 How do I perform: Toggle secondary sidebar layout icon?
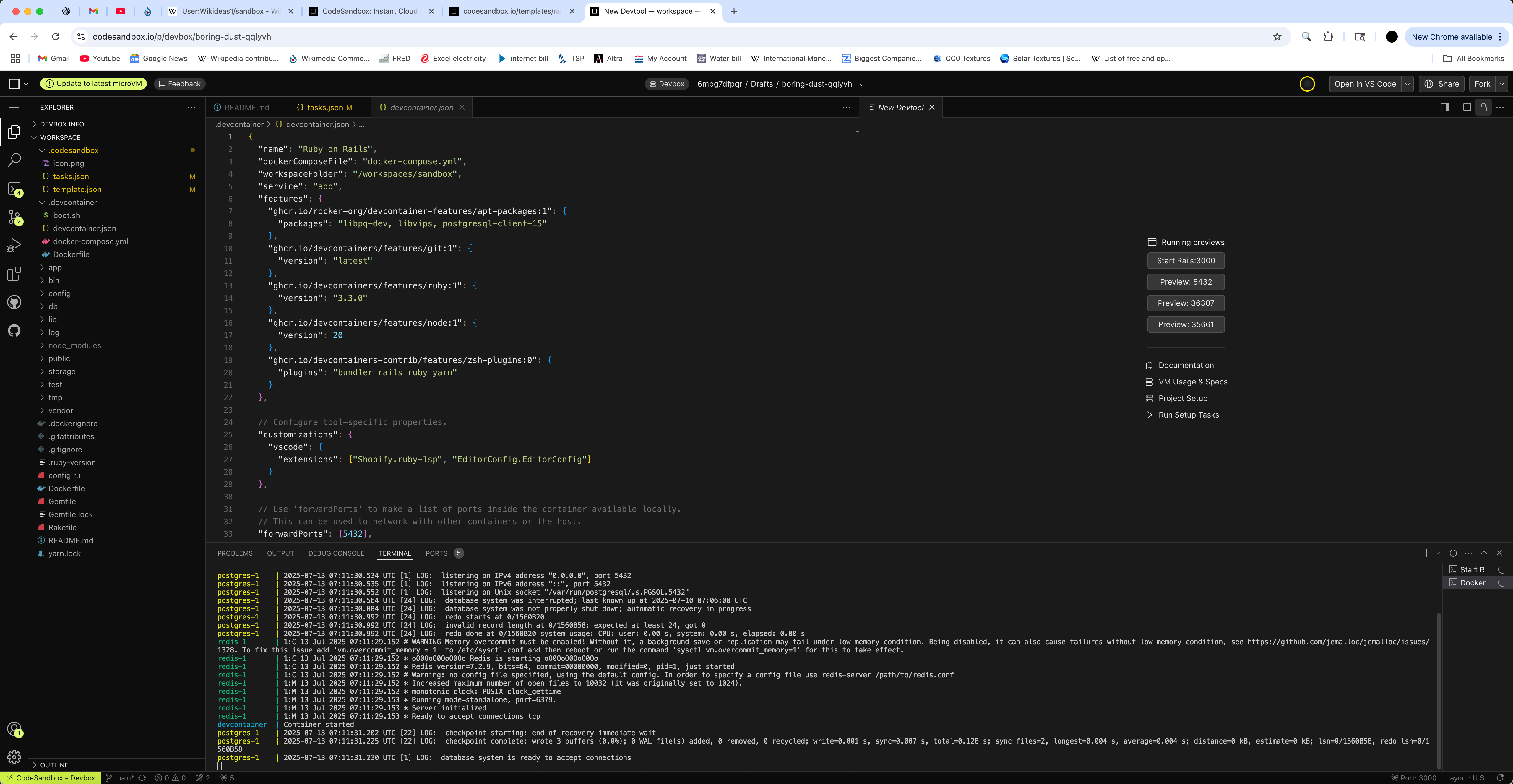pos(1444,108)
